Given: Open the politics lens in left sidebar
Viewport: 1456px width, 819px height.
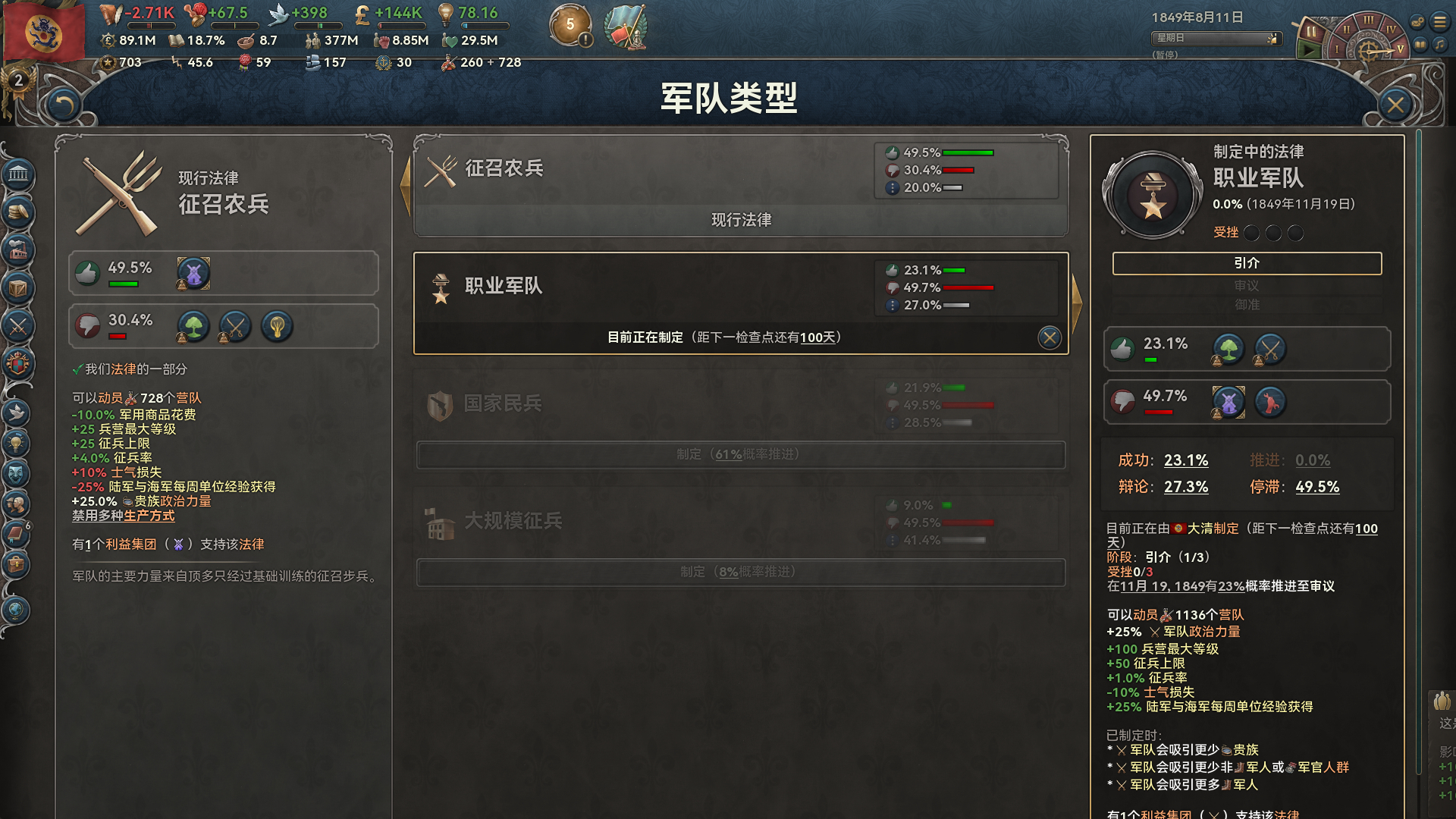Looking at the screenshot, I should pyautogui.click(x=18, y=175).
